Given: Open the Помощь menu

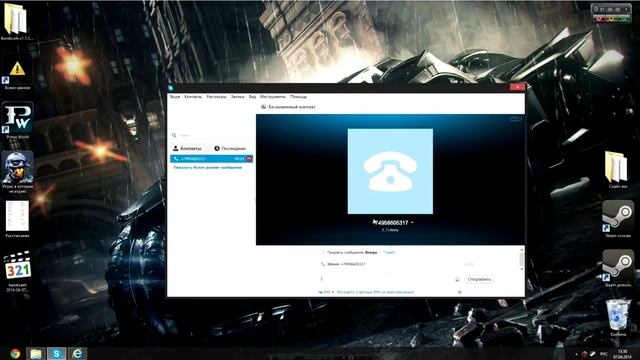Looking at the screenshot, I should pyautogui.click(x=298, y=97).
